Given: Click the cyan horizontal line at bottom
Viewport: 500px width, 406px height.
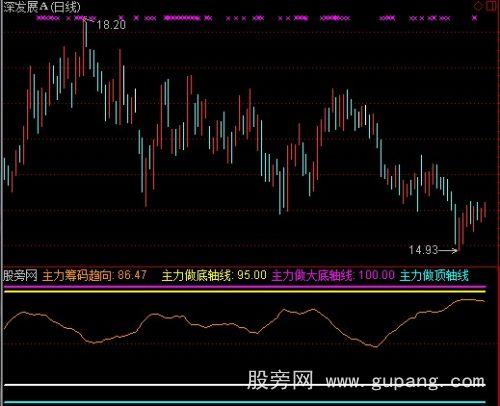Looking at the screenshot, I should pos(245,402).
